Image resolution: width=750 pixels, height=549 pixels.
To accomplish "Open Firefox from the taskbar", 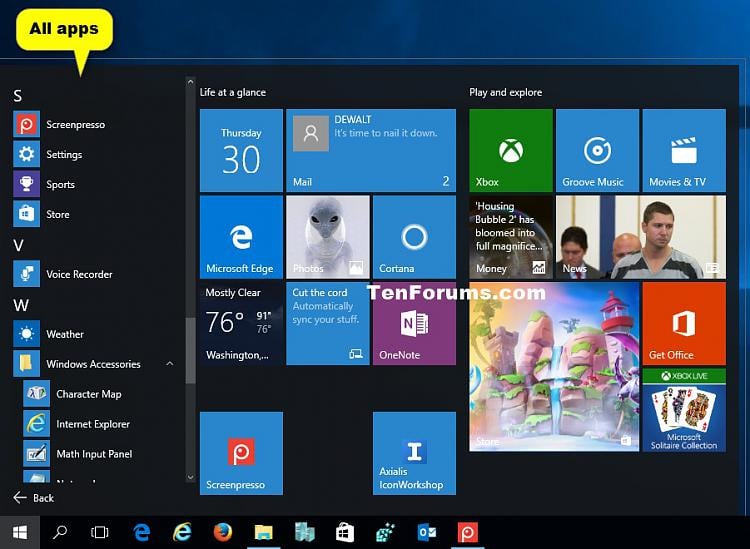I will tap(223, 532).
